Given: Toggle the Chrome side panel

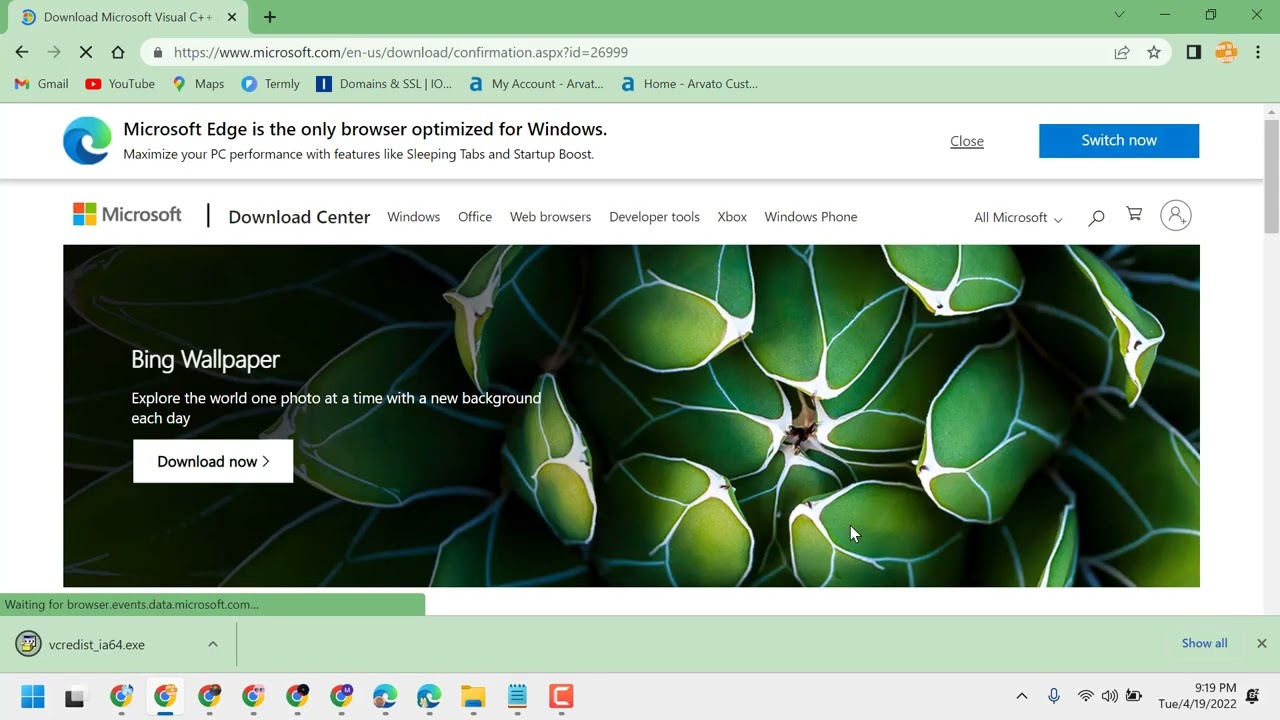Looking at the screenshot, I should click(1193, 52).
